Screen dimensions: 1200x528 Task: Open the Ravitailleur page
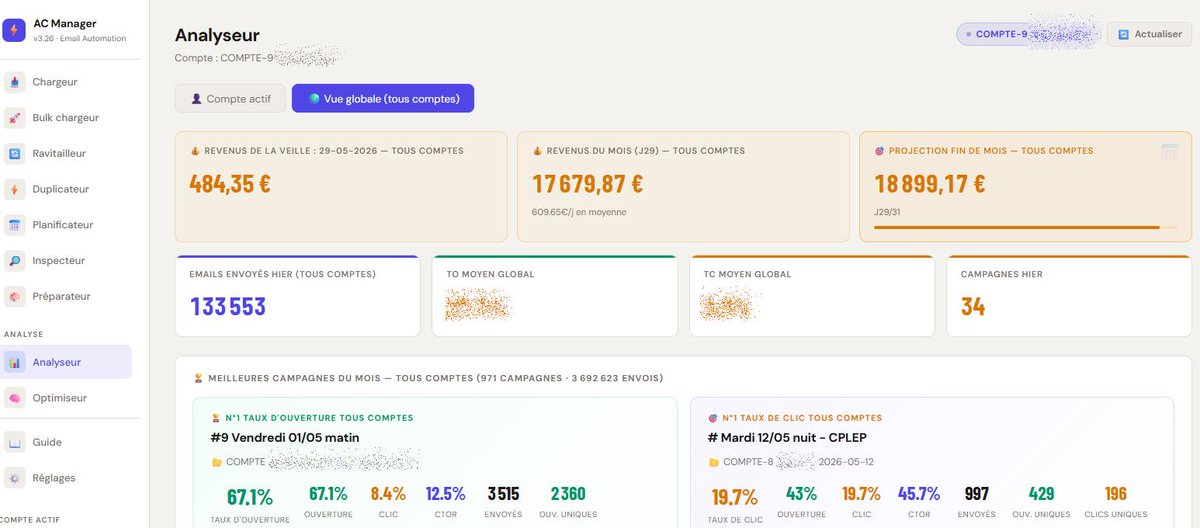pyautogui.click(x=66, y=154)
